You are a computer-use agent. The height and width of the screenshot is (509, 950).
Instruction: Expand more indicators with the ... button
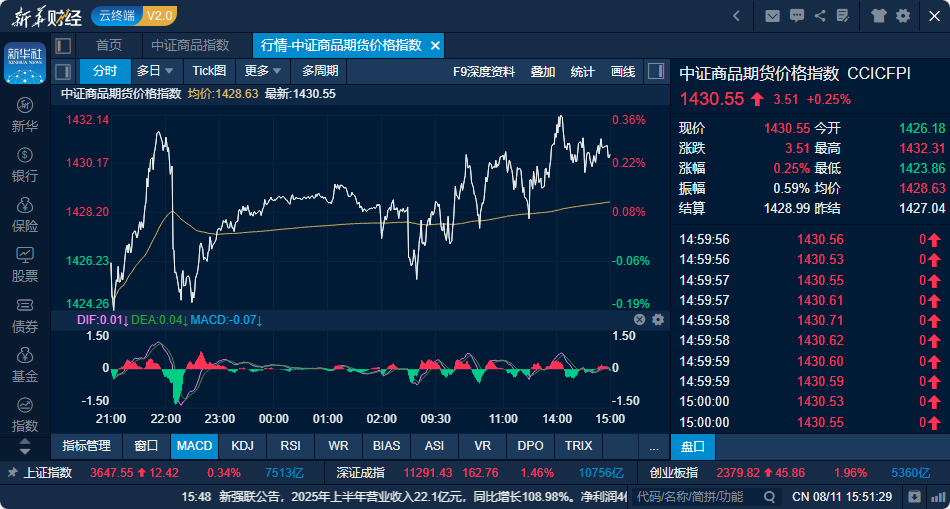(x=654, y=447)
